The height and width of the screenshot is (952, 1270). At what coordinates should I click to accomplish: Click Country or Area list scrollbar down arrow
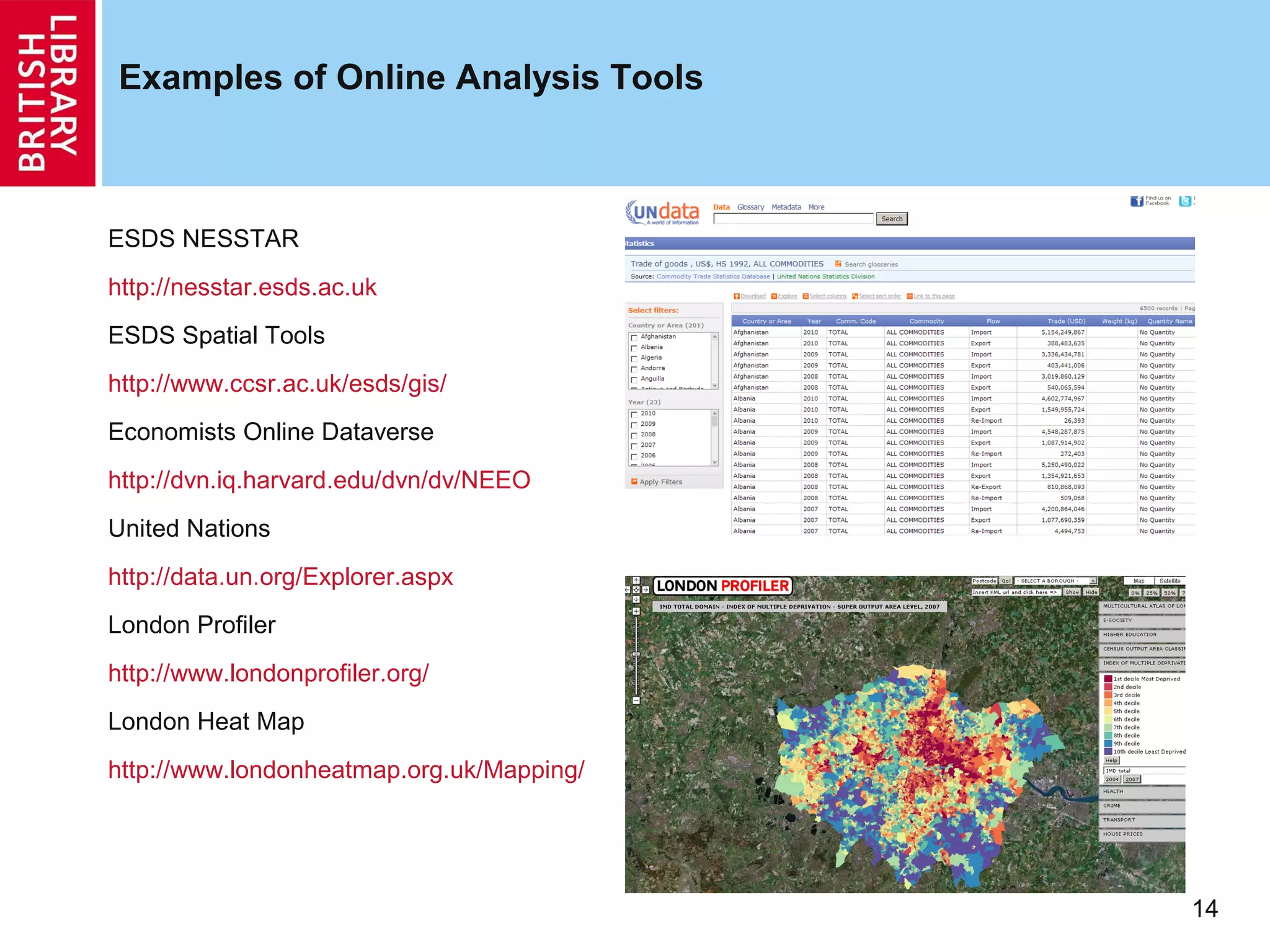[x=714, y=386]
